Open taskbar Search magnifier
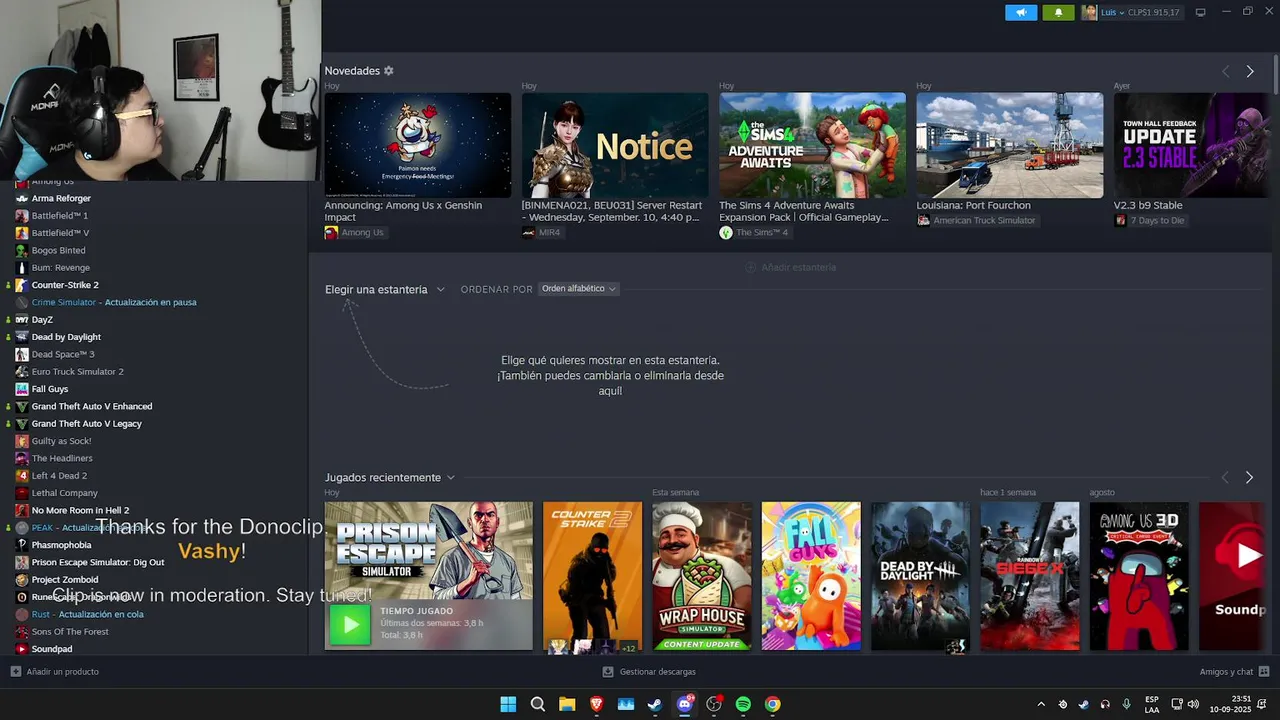 click(x=537, y=704)
